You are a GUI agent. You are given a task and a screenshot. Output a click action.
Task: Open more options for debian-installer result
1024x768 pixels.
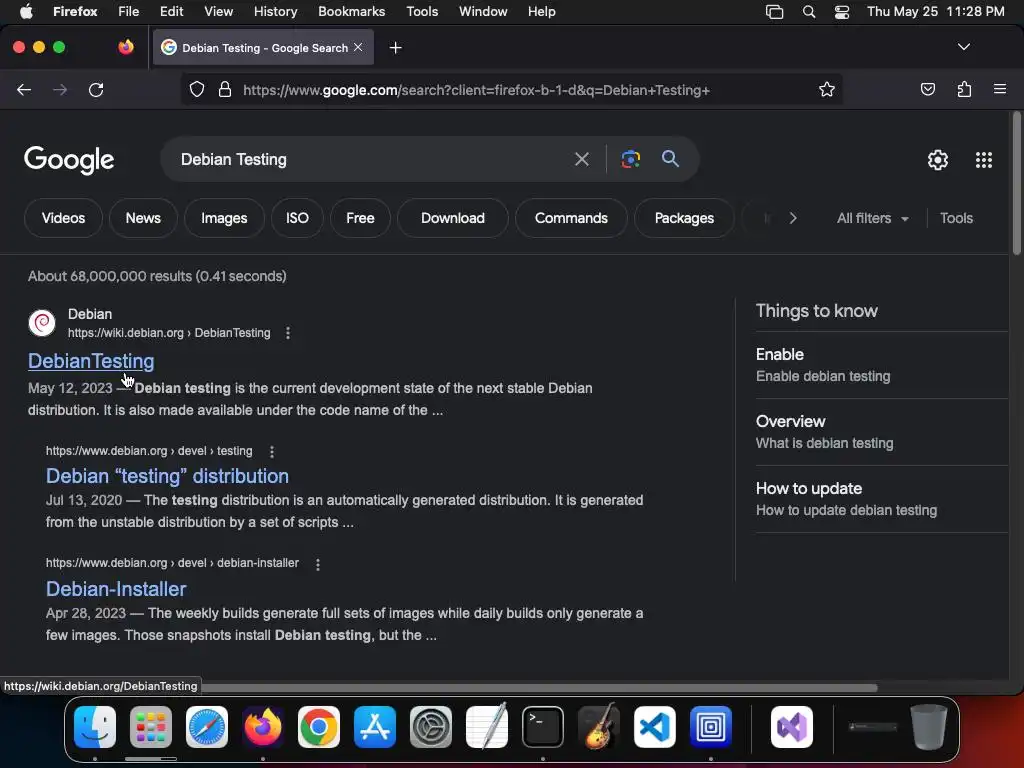pyautogui.click(x=318, y=564)
